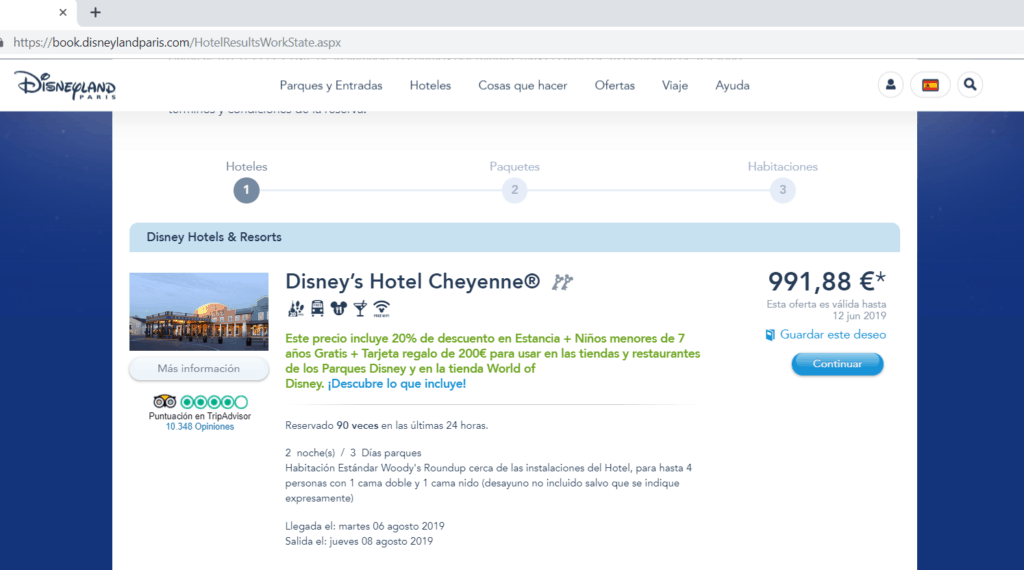Screen dimensions: 1024x570
Task: Open the Viaje menu
Action: tap(675, 86)
